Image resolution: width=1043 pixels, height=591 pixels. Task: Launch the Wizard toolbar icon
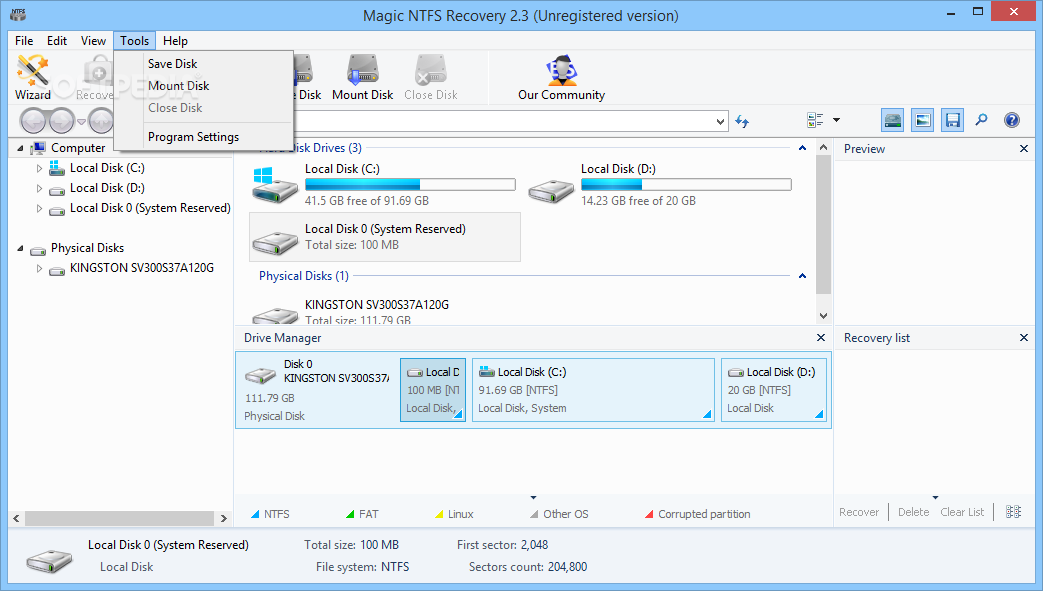[x=33, y=77]
